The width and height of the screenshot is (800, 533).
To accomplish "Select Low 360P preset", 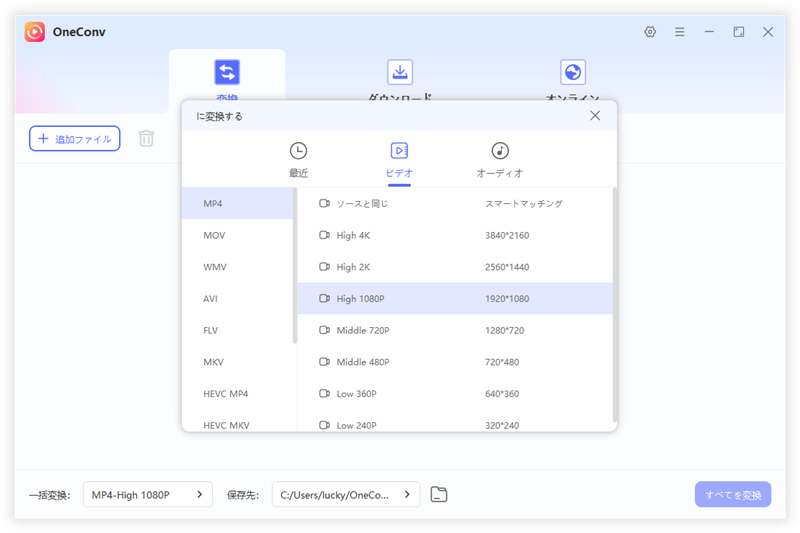I will pos(455,393).
